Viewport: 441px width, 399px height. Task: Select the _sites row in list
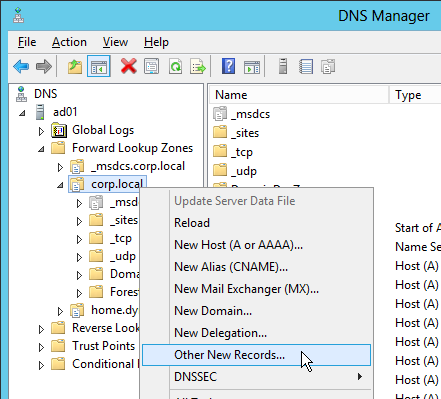point(245,133)
